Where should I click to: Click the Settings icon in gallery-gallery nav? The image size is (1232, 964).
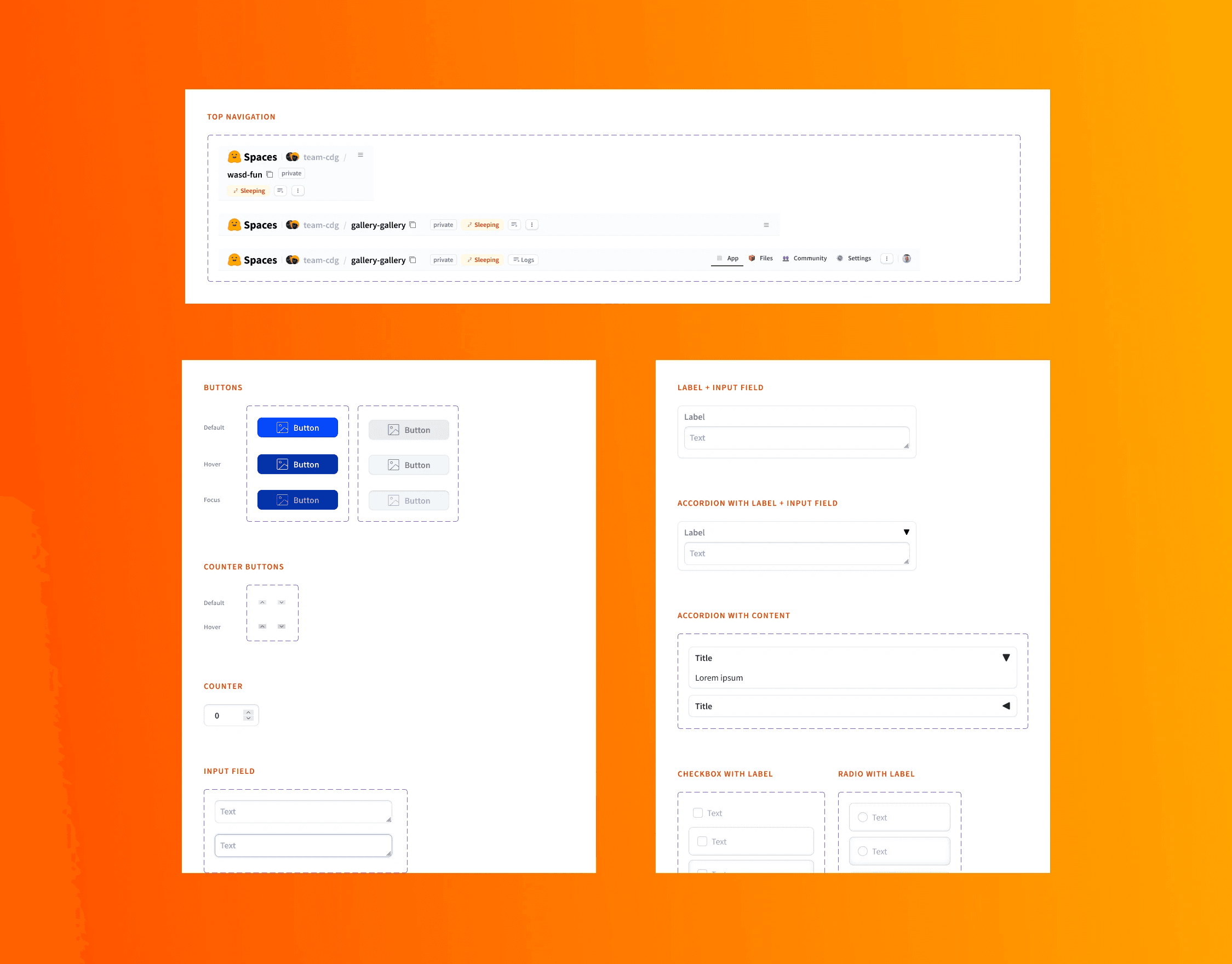click(839, 260)
